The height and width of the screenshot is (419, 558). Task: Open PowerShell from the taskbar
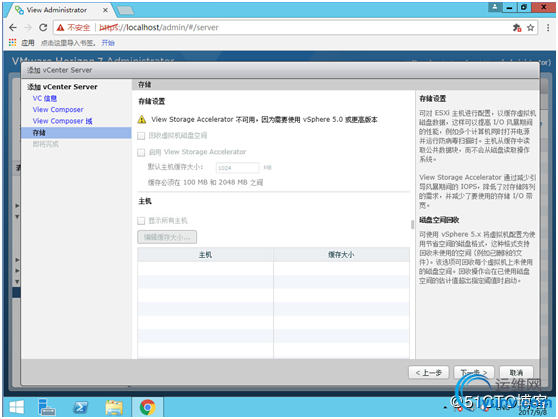[x=80, y=407]
